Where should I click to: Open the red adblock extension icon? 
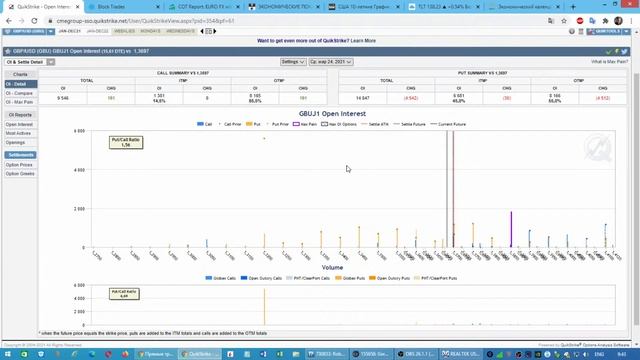click(x=580, y=21)
